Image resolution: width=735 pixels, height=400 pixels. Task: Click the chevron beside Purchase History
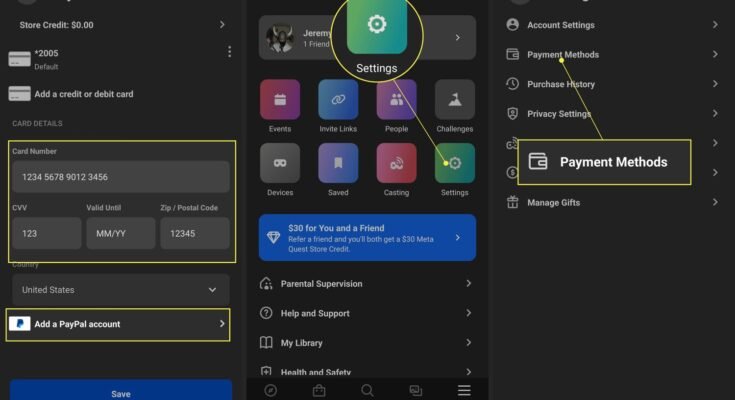(x=715, y=84)
